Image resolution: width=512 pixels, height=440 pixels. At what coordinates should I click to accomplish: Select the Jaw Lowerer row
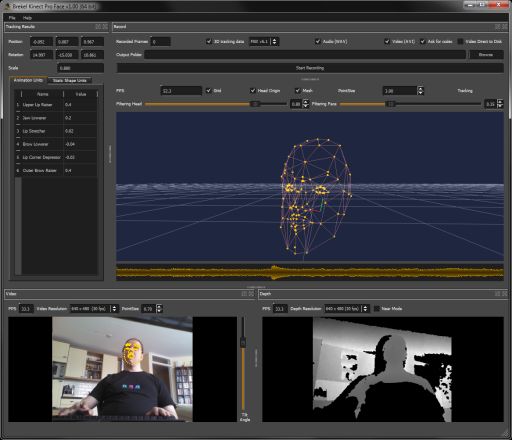point(56,118)
